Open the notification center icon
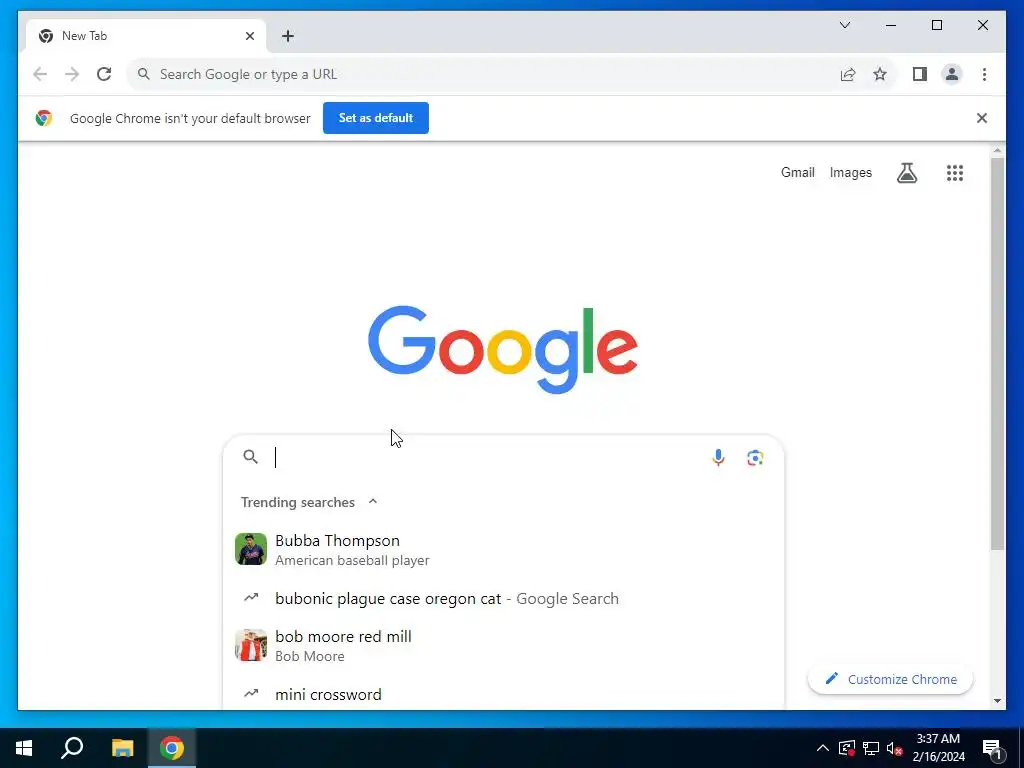 pyautogui.click(x=992, y=749)
